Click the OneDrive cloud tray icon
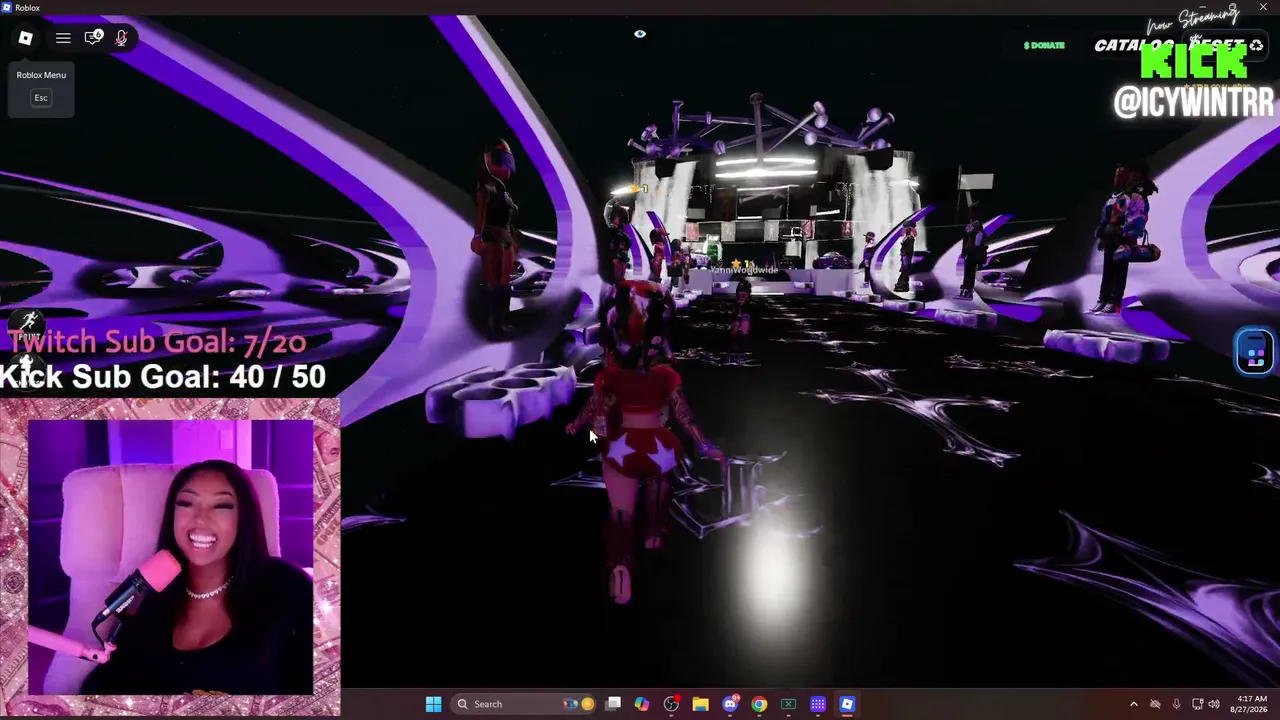Viewport: 1280px width, 720px height. 1155,704
